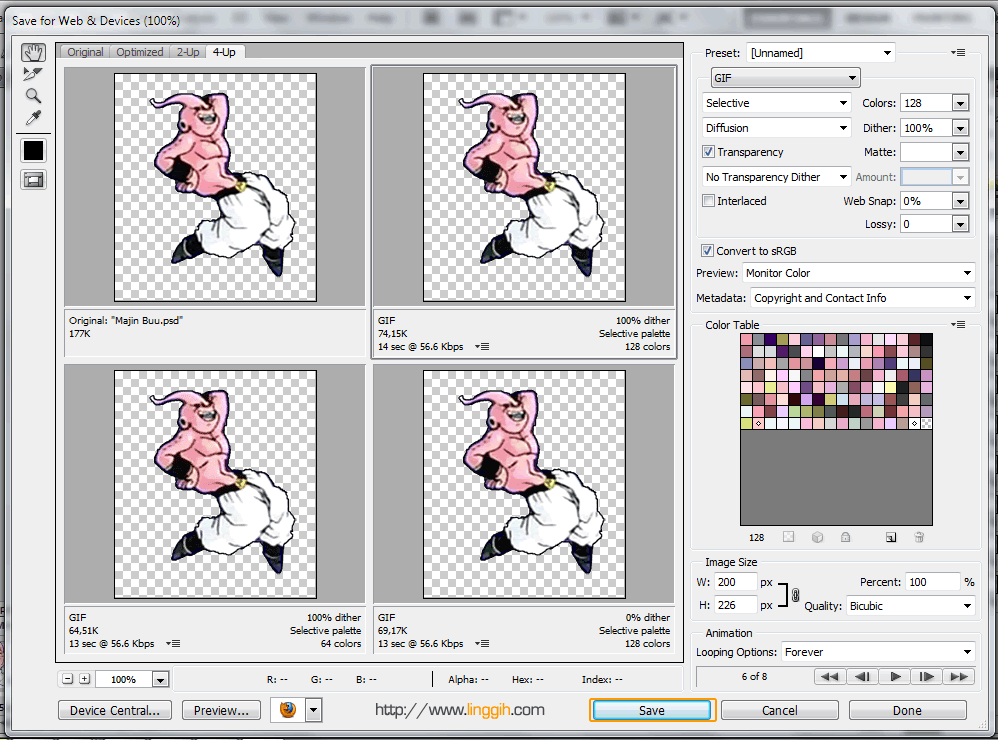Select the 4-Up tab
Viewport: 998px width, 740px height.
(224, 52)
